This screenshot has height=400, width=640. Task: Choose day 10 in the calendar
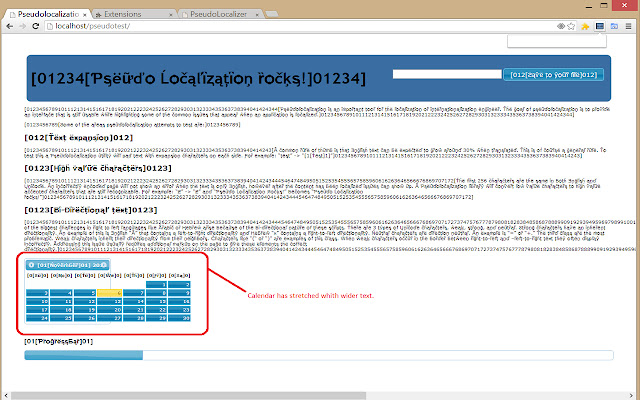(38, 301)
